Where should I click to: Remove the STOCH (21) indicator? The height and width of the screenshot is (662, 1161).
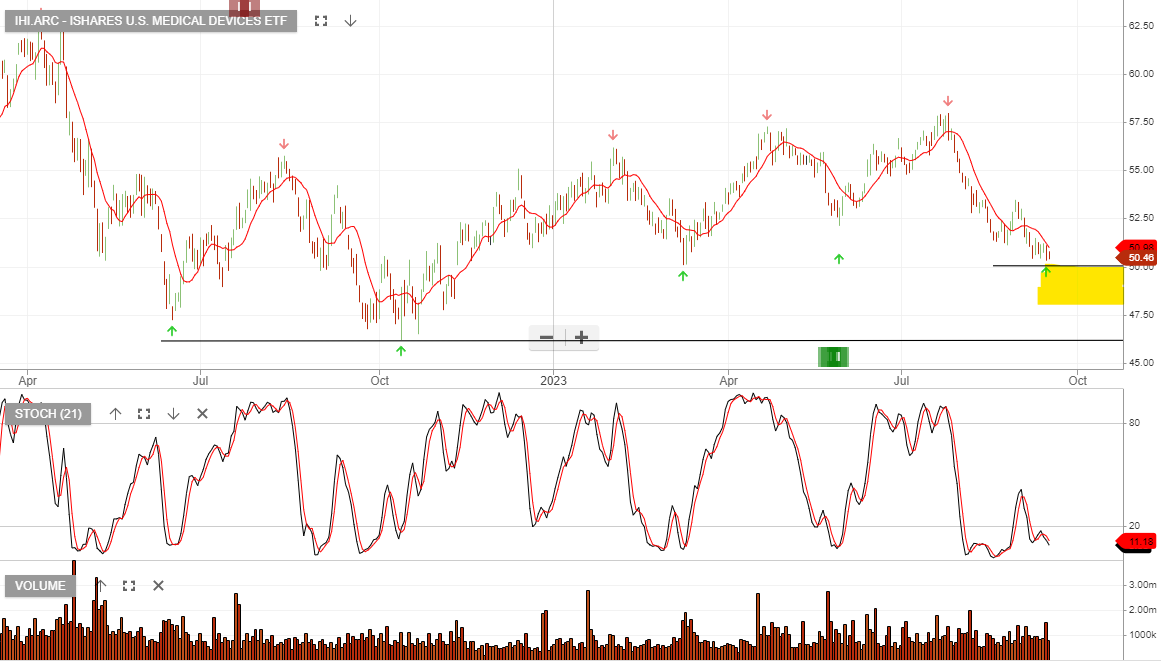pos(201,413)
